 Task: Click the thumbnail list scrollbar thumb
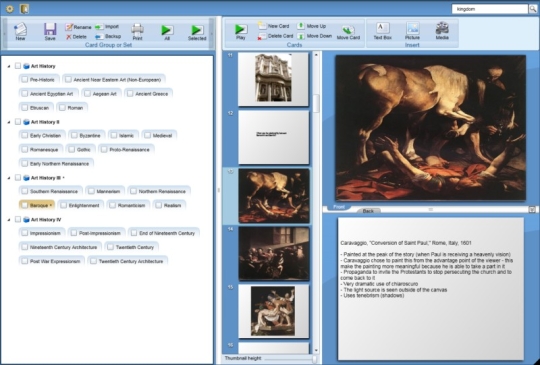click(316, 103)
